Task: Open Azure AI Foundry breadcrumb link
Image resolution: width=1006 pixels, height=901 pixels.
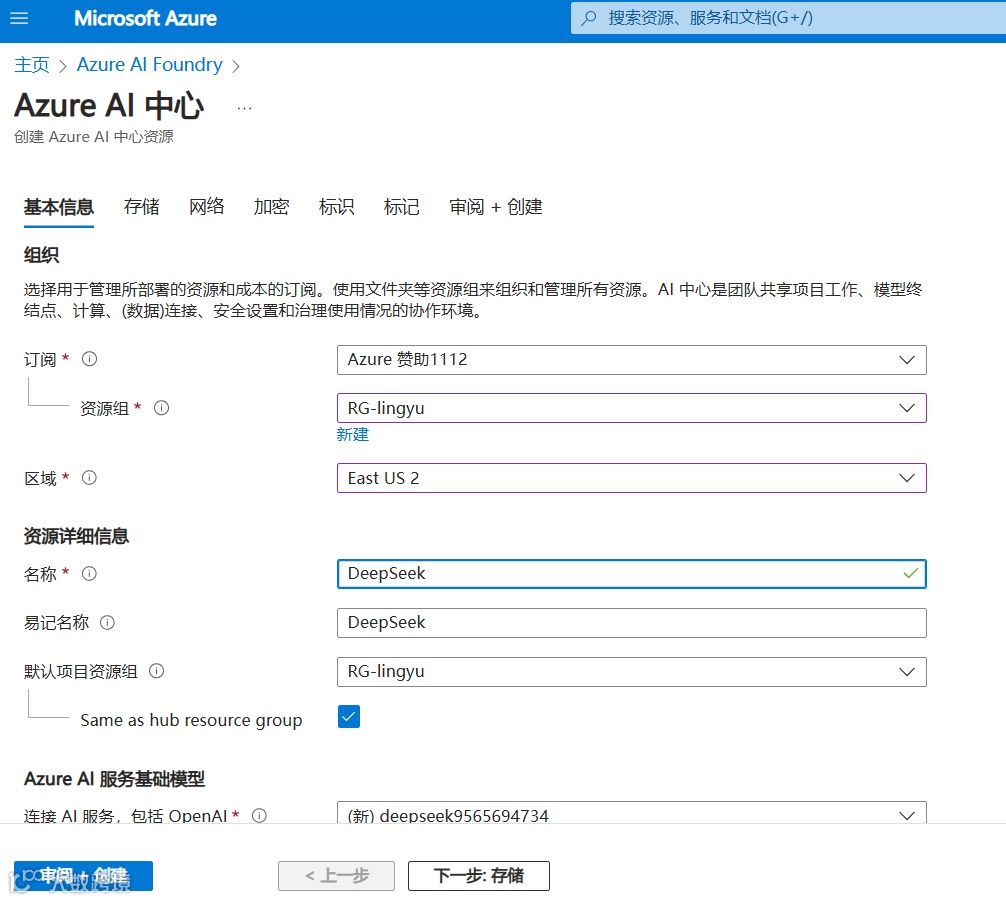Action: 149,65
